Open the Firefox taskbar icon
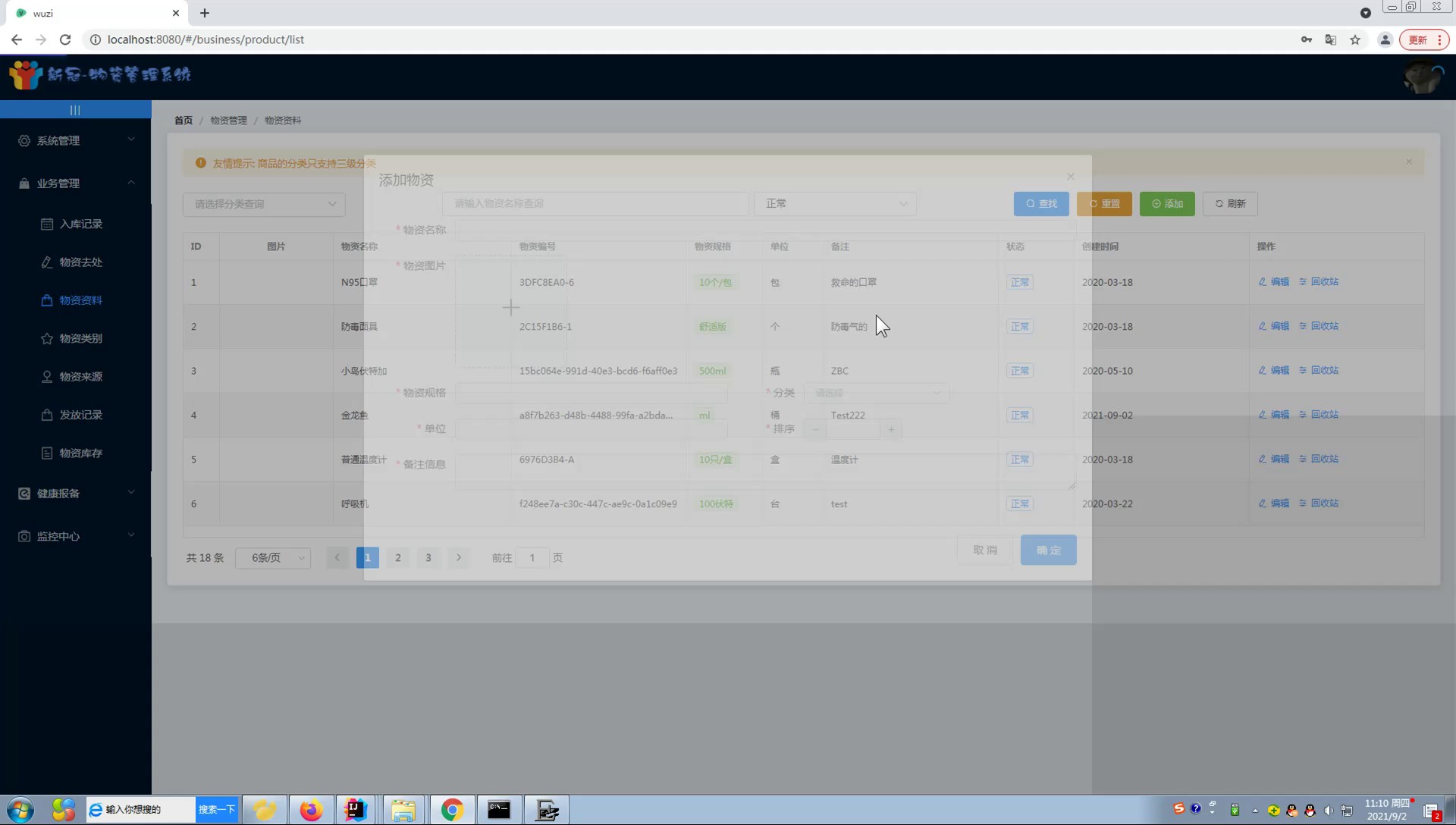Screen dimensions: 1456x825 point(310,810)
